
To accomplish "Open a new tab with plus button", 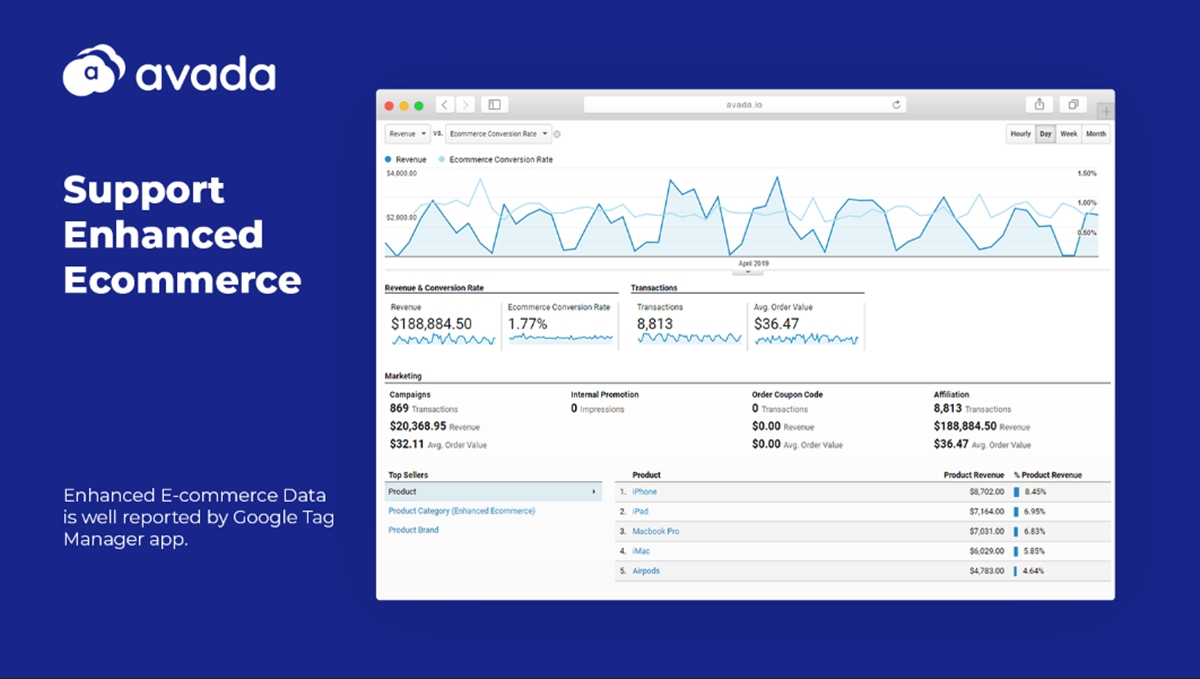I will 1106,110.
